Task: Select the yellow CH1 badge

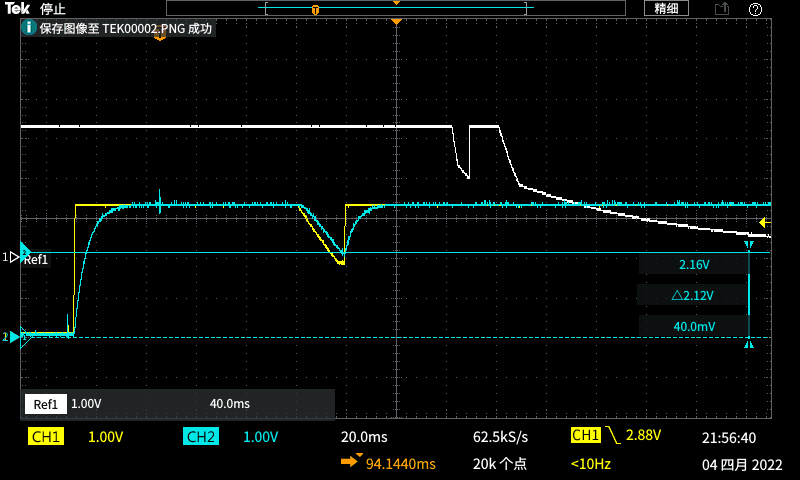Action: 46,437
